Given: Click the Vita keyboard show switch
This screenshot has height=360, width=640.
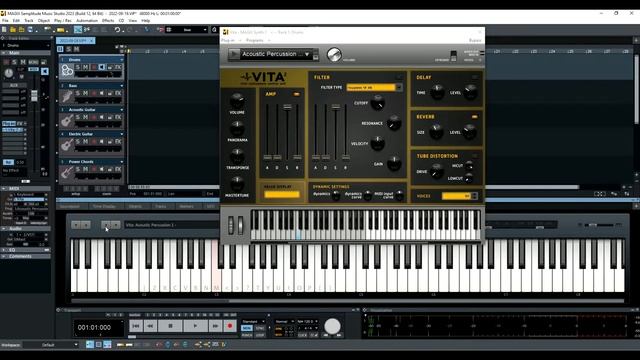Looking at the screenshot, I should (x=453, y=55).
